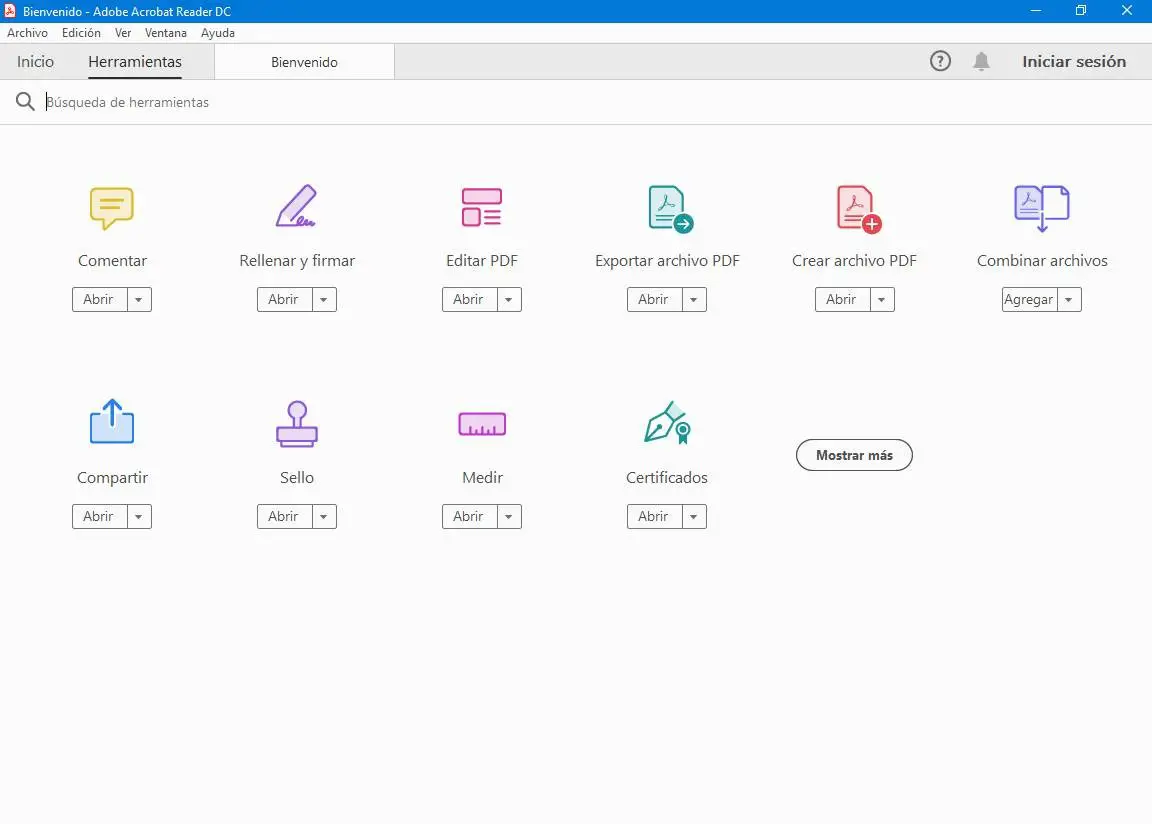This screenshot has width=1152, height=824.
Task: Click the Rellenar y firmar label
Action: tap(297, 261)
